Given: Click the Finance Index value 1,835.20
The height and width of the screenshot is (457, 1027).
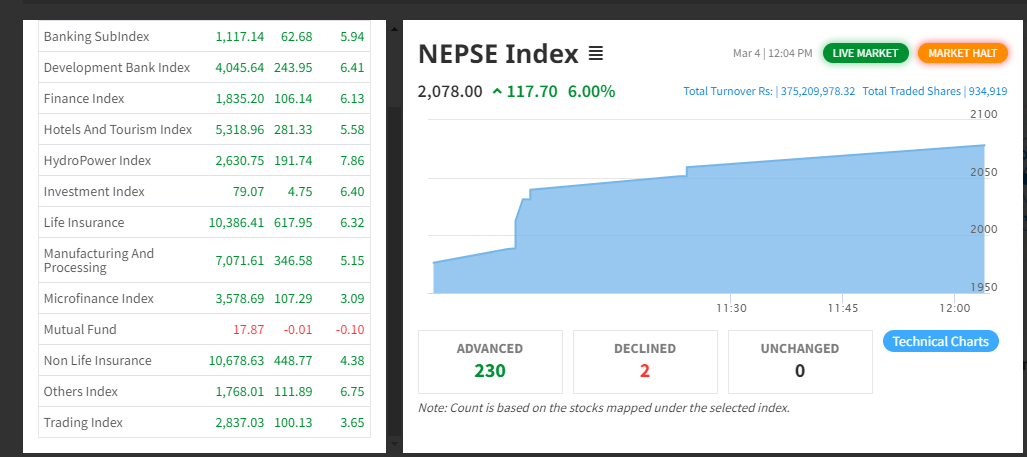Looking at the screenshot, I should coord(240,99).
